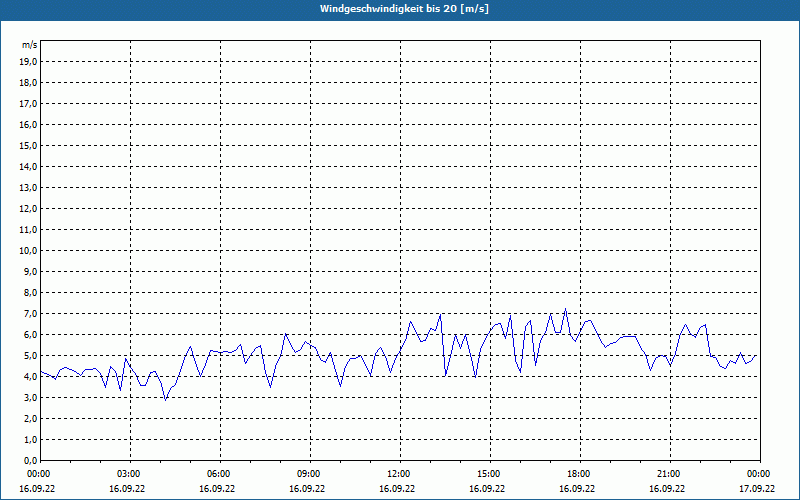
Task: Click the 19,0 y-axis label
Action: tap(28, 62)
